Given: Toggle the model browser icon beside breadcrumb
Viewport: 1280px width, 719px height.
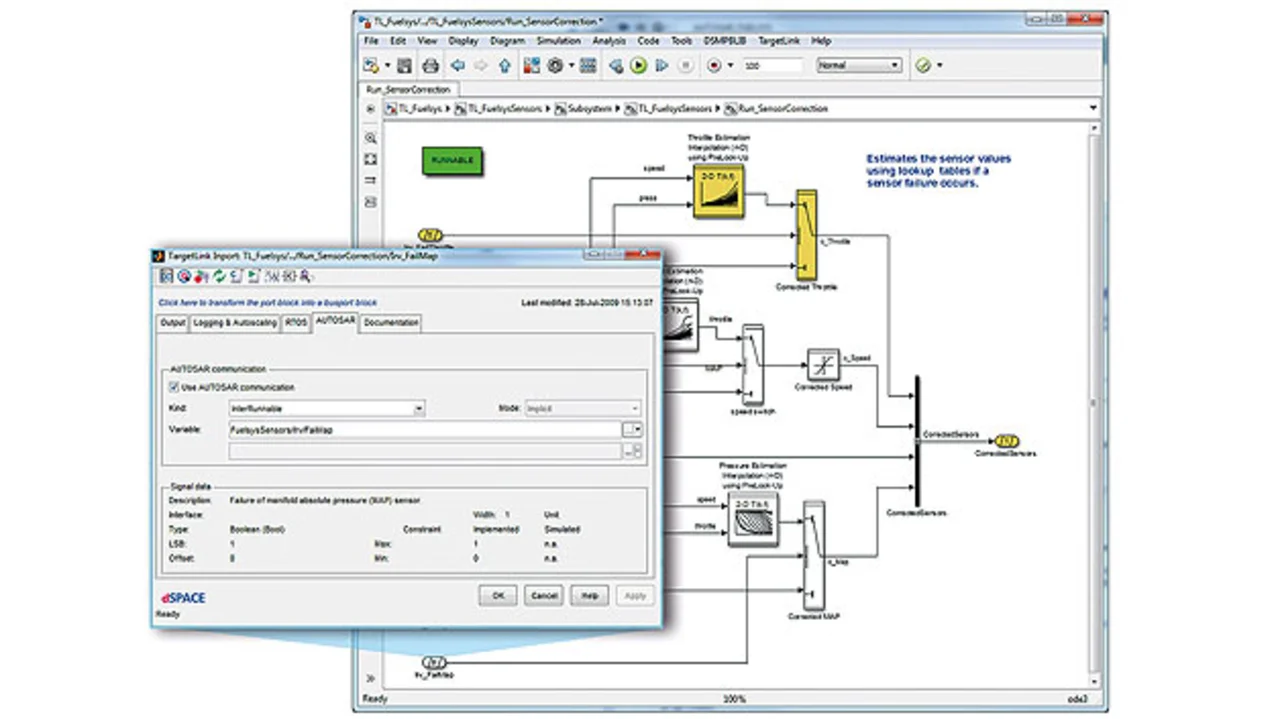Looking at the screenshot, I should [x=371, y=108].
